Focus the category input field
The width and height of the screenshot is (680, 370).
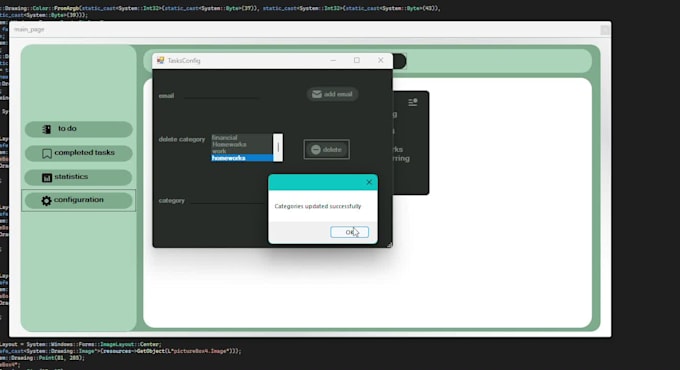[228, 200]
